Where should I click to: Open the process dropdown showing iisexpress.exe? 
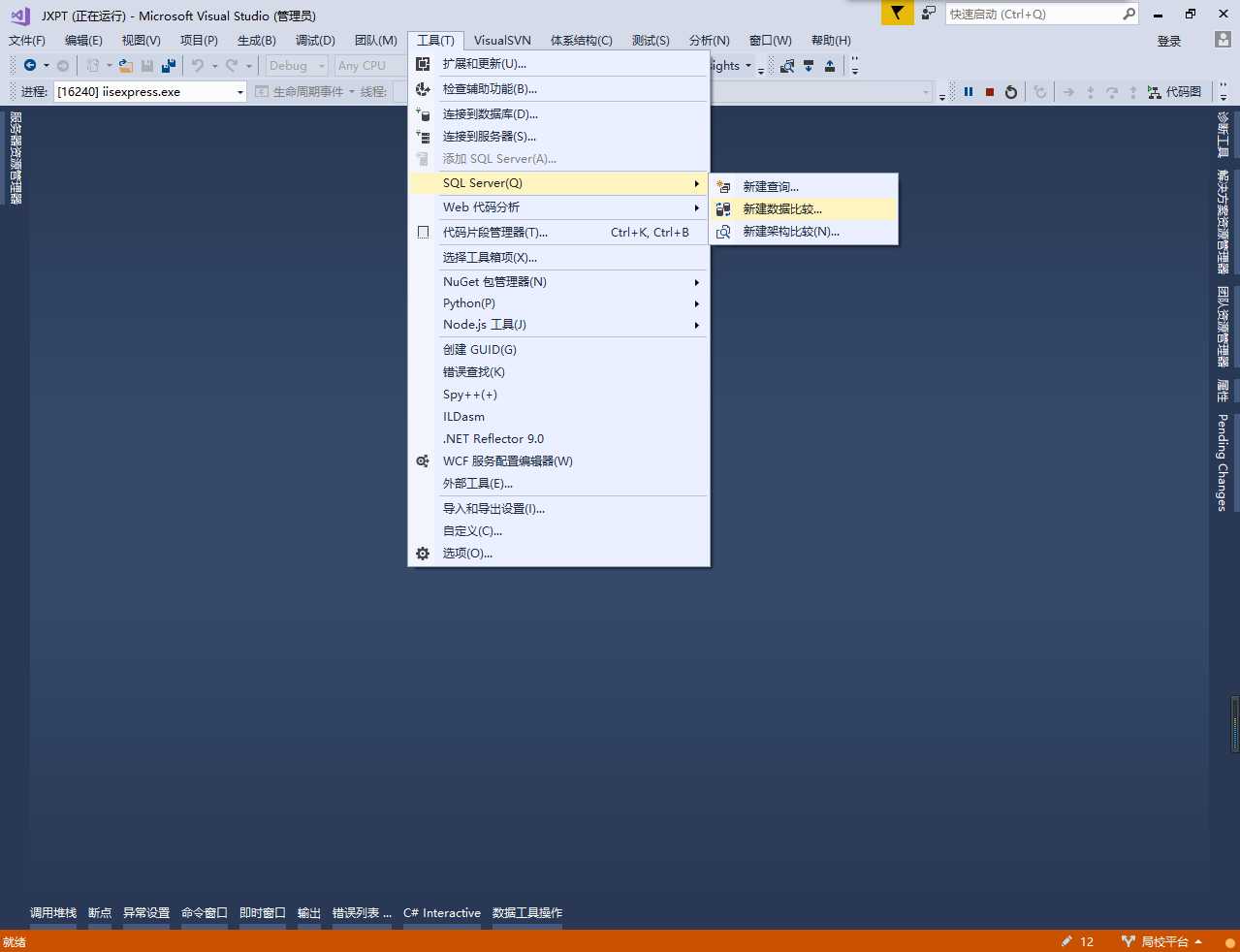point(150,92)
